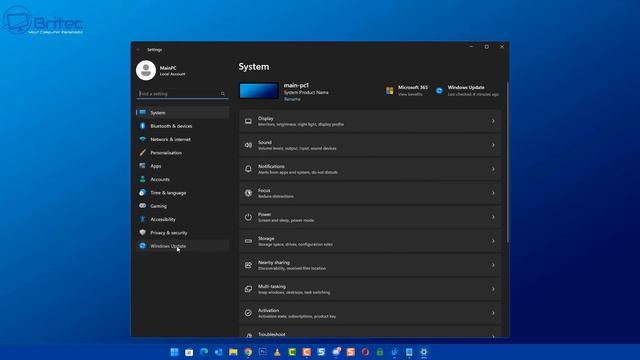Click the Focus icon

click(x=248, y=193)
